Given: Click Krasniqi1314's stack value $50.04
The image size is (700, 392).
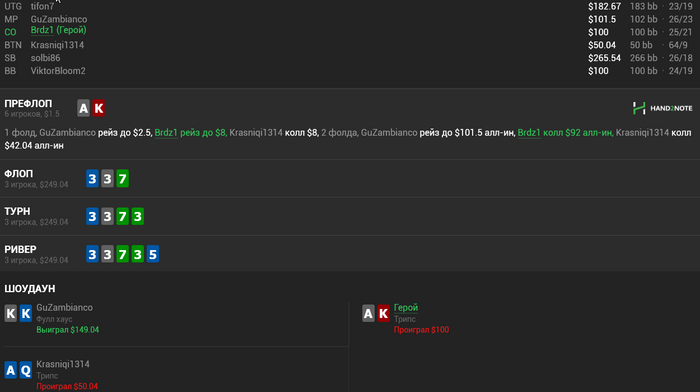Looking at the screenshot, I should (x=602, y=45).
